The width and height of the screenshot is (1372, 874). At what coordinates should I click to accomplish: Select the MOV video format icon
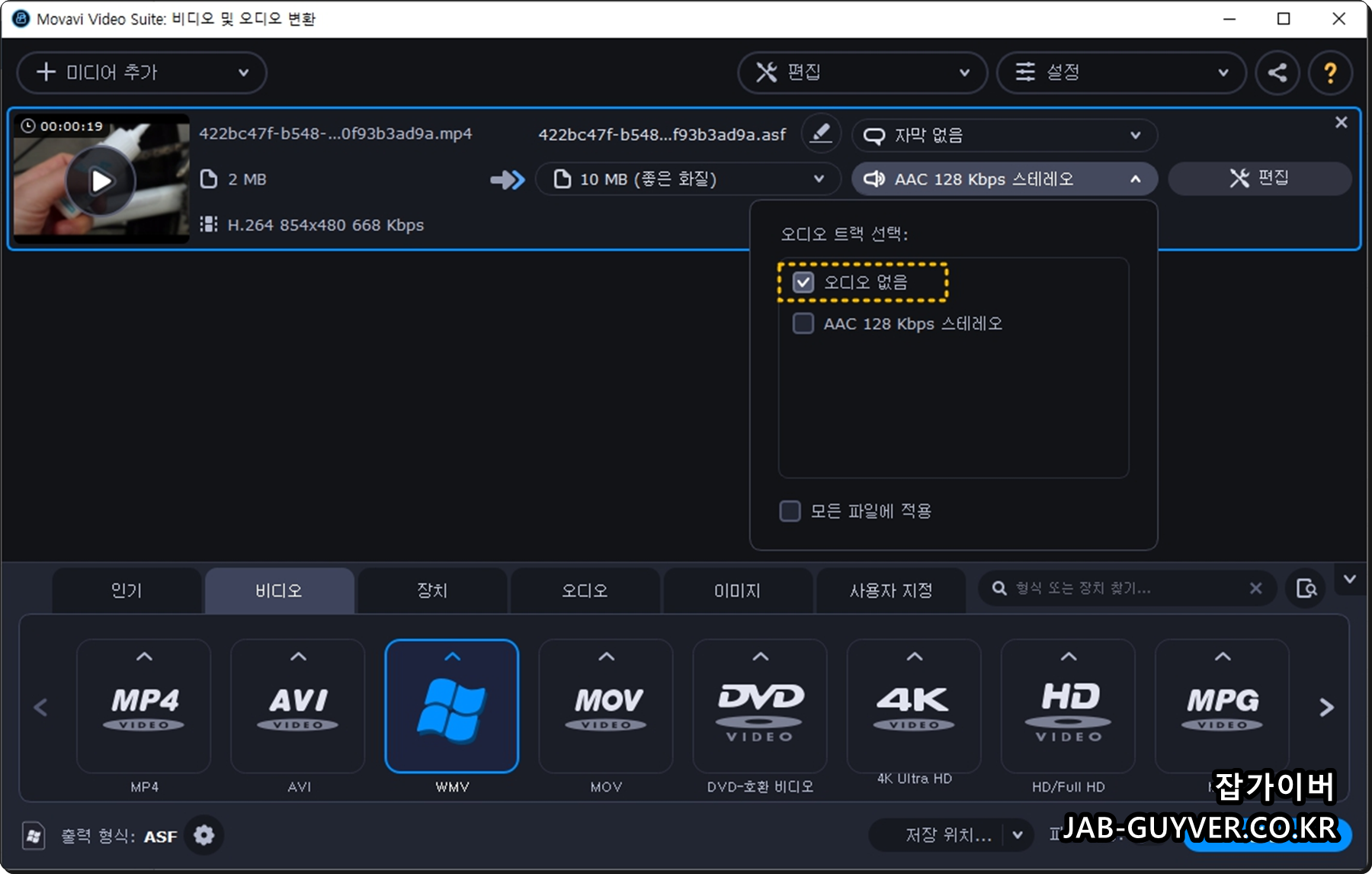[606, 706]
